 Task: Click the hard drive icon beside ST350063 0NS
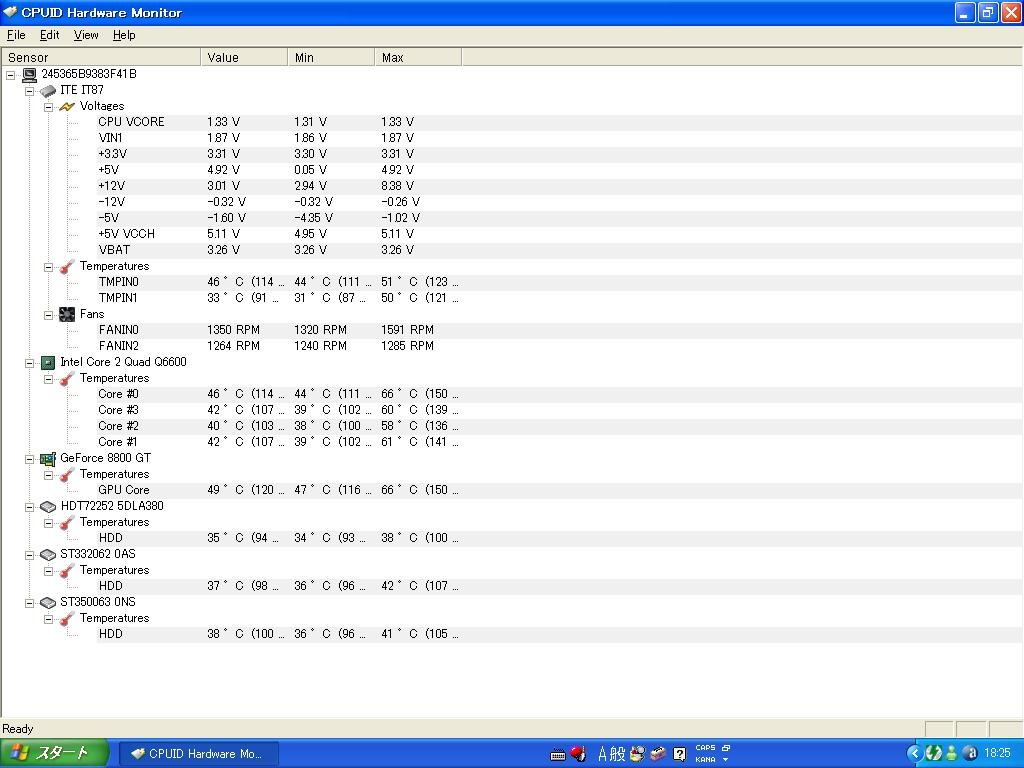[x=48, y=603]
